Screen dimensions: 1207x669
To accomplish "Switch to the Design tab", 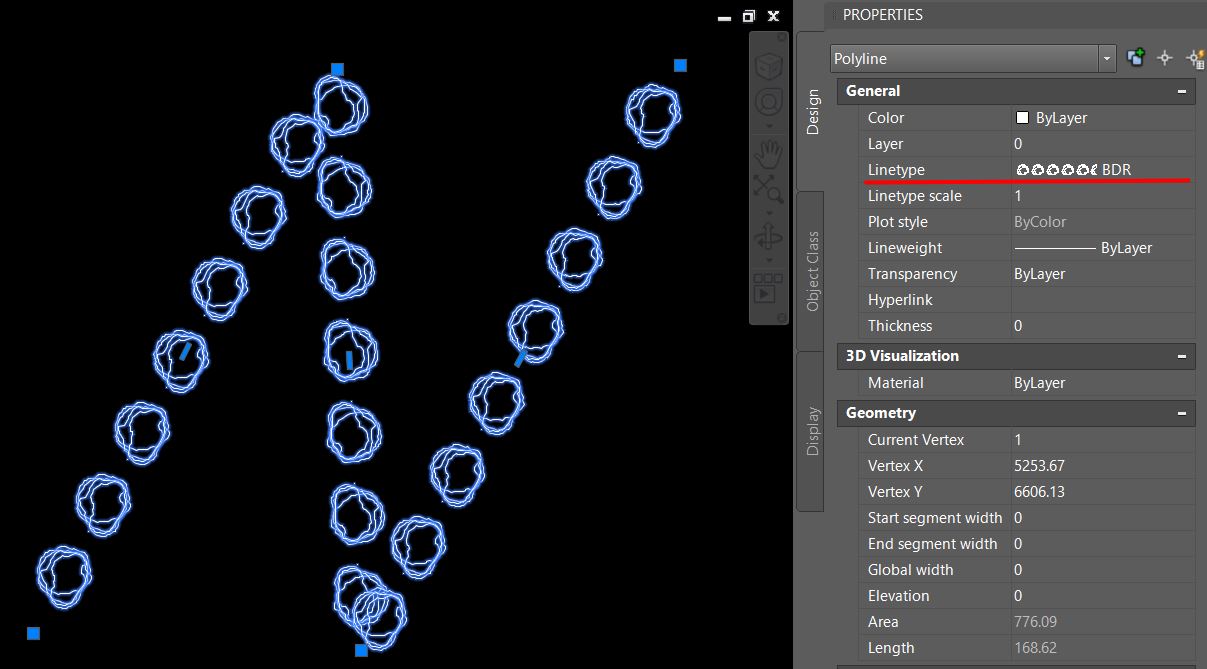I will click(x=812, y=112).
